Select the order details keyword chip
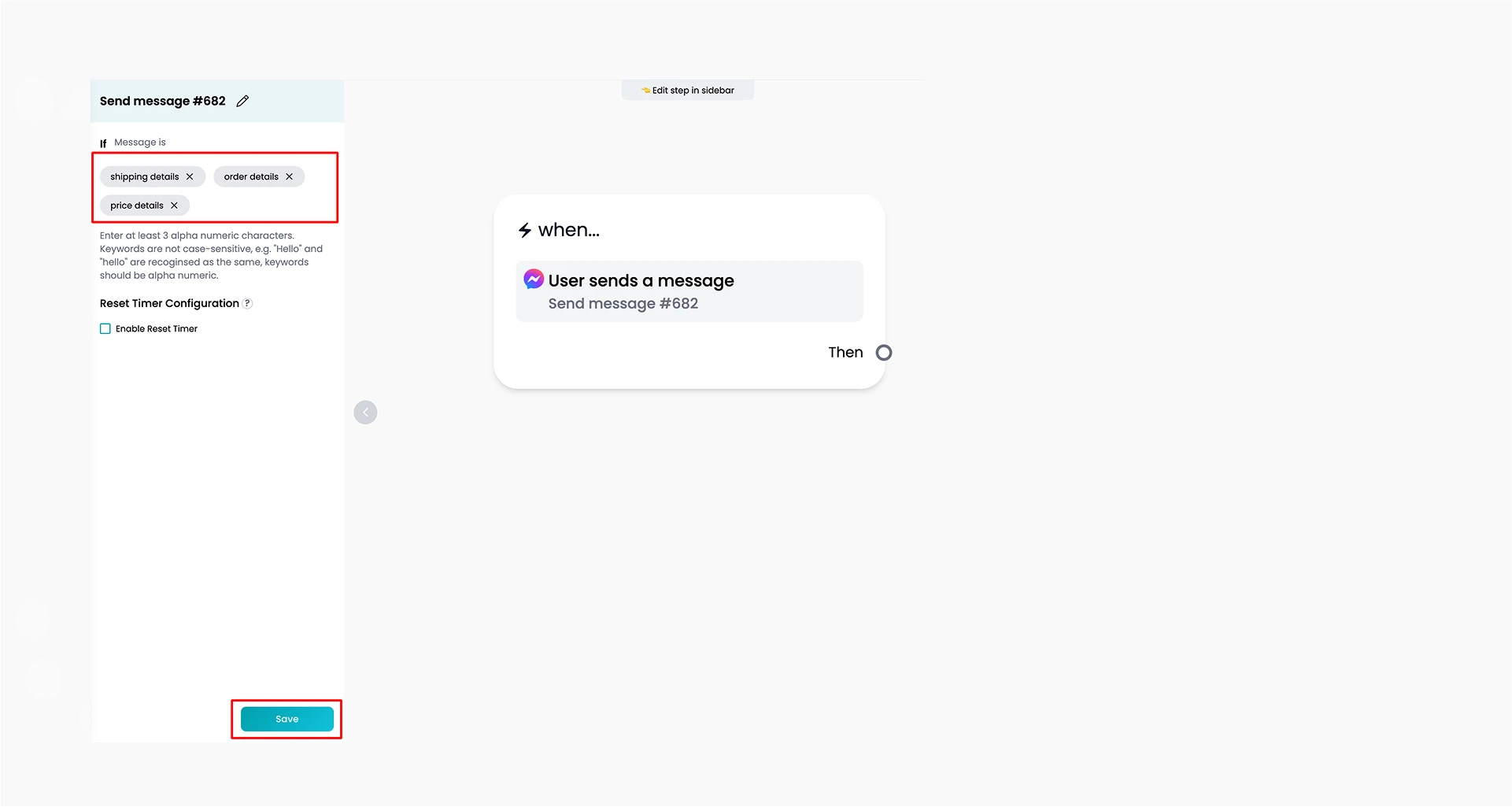 pyautogui.click(x=251, y=177)
